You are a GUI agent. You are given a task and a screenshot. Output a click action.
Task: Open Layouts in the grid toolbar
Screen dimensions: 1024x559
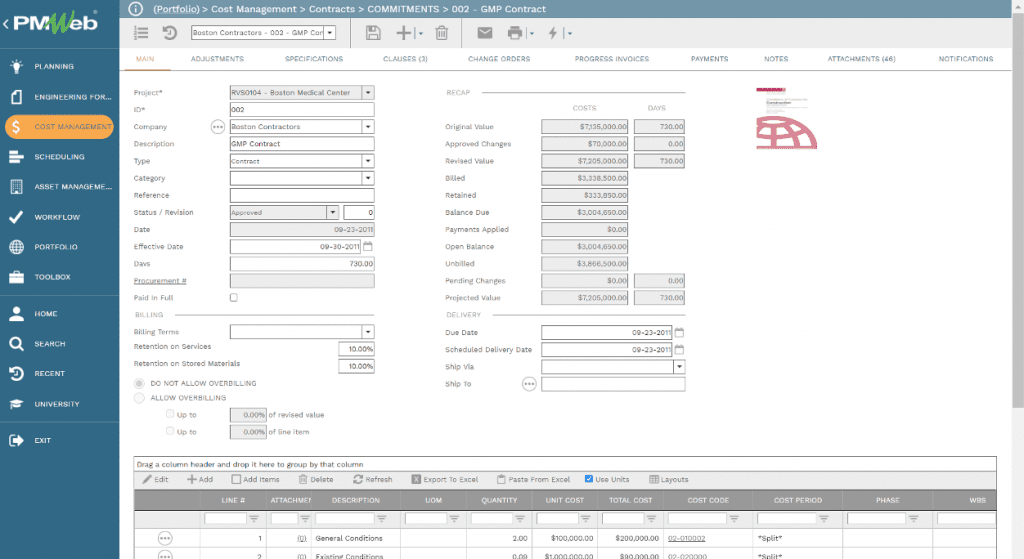[669, 479]
